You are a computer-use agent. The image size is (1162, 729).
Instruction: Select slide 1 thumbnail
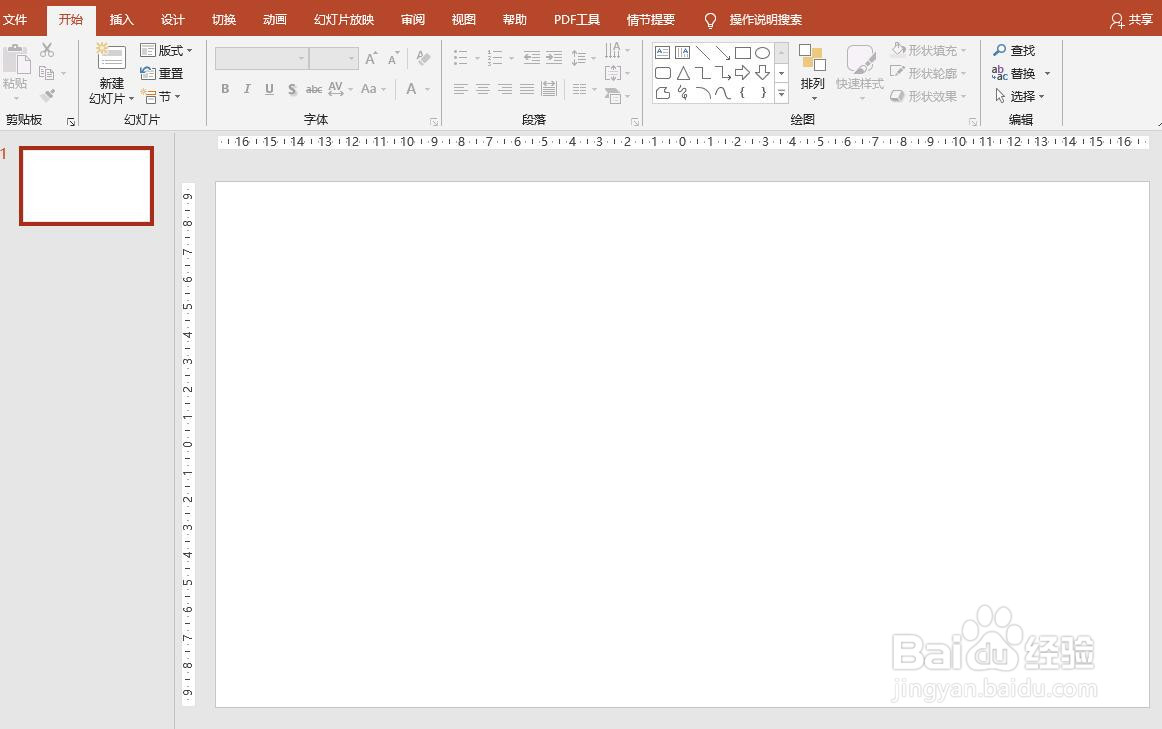(87, 186)
